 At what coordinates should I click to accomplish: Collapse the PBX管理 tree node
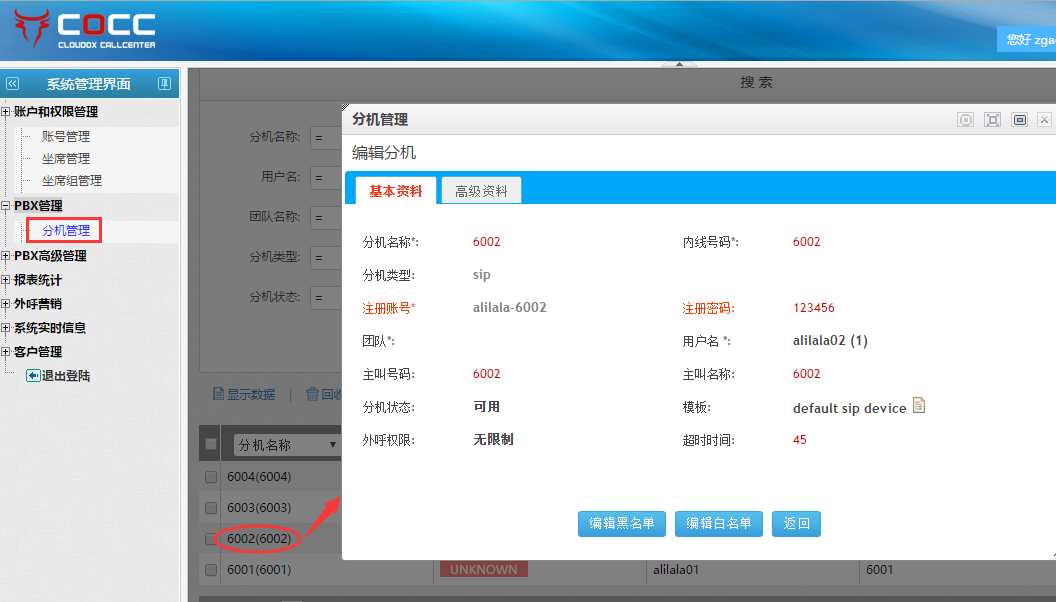point(6,206)
